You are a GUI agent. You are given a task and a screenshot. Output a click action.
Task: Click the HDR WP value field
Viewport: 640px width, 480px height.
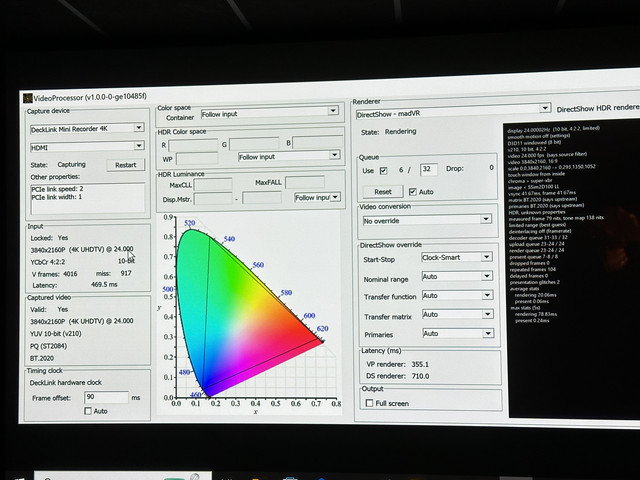click(x=196, y=159)
